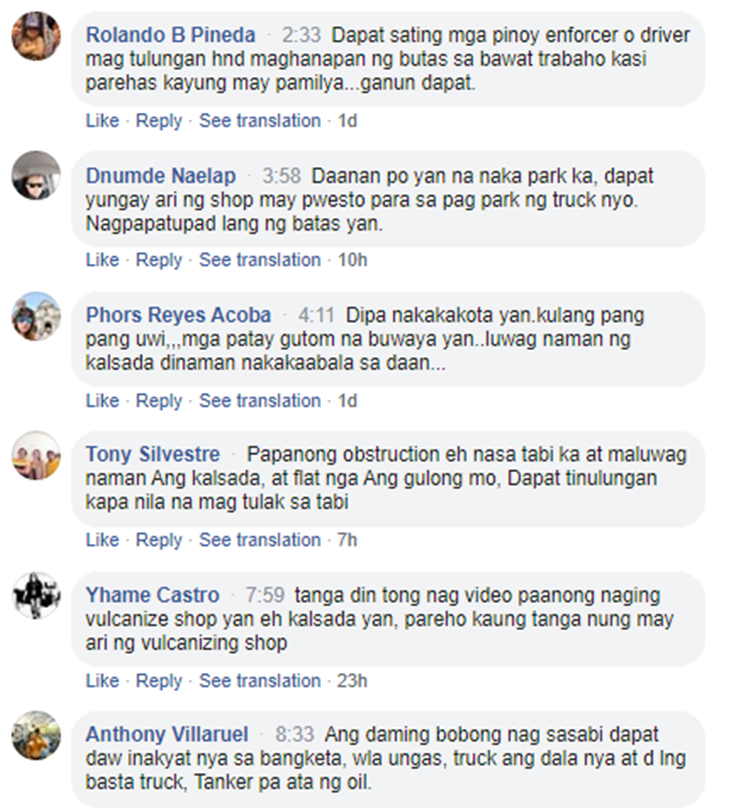The image size is (750, 808).
Task: Like Rolando B Pineda's comment
Action: (102, 121)
